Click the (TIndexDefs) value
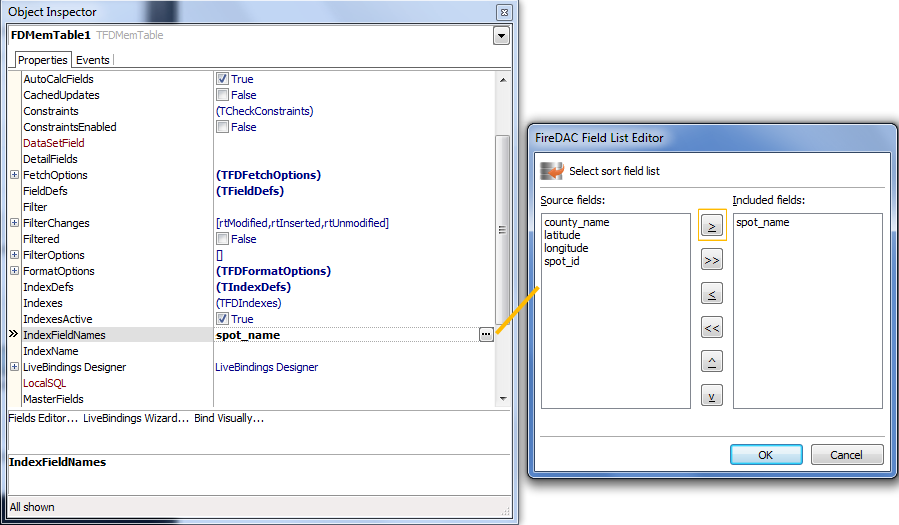Image resolution: width=899 pixels, height=525 pixels. 253,287
